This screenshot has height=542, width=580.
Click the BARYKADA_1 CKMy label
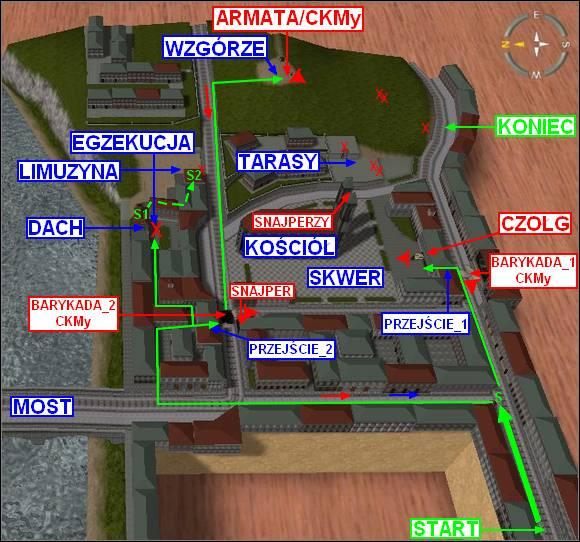533,271
